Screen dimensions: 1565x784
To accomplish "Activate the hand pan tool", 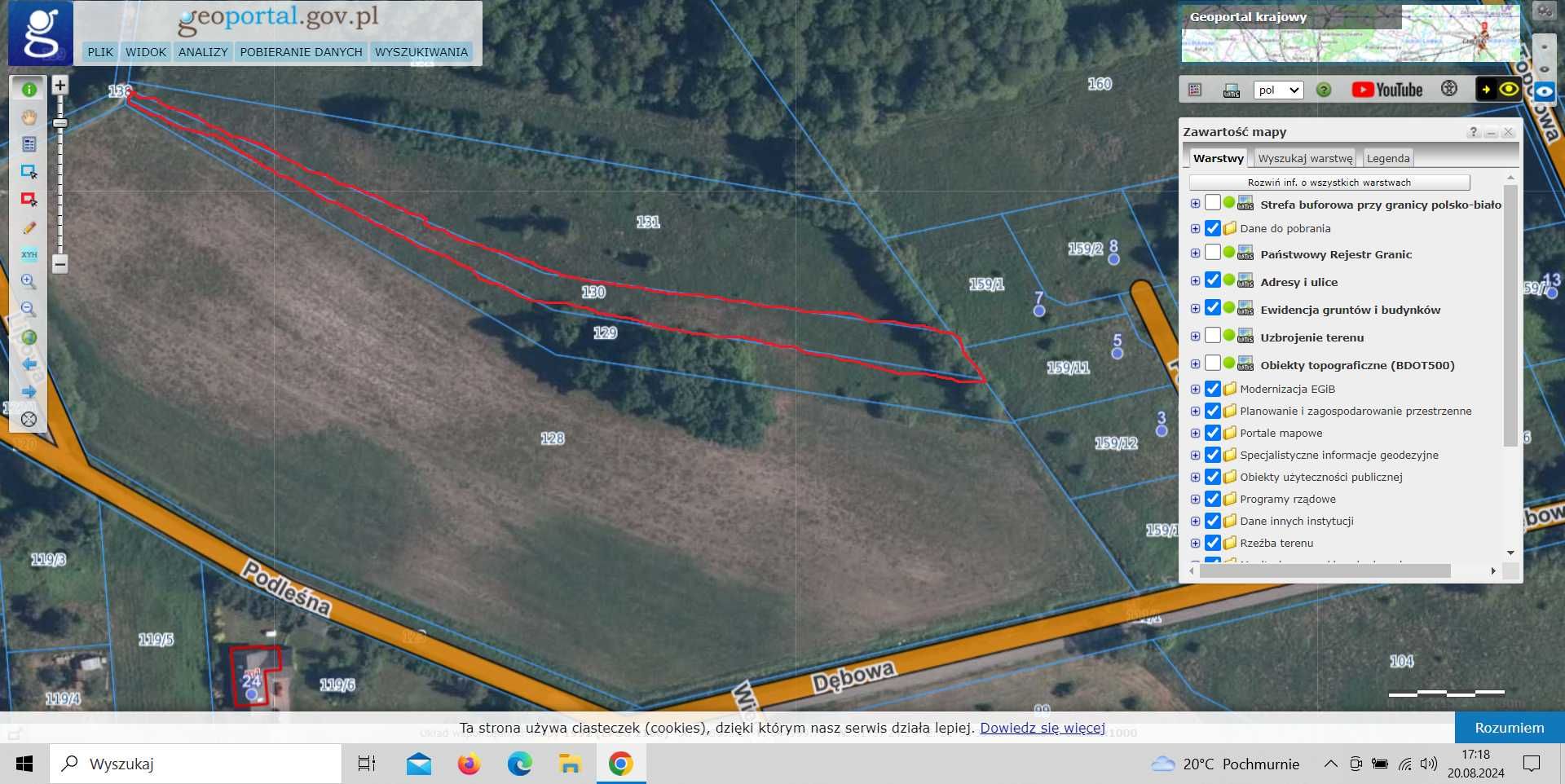I will [x=29, y=117].
